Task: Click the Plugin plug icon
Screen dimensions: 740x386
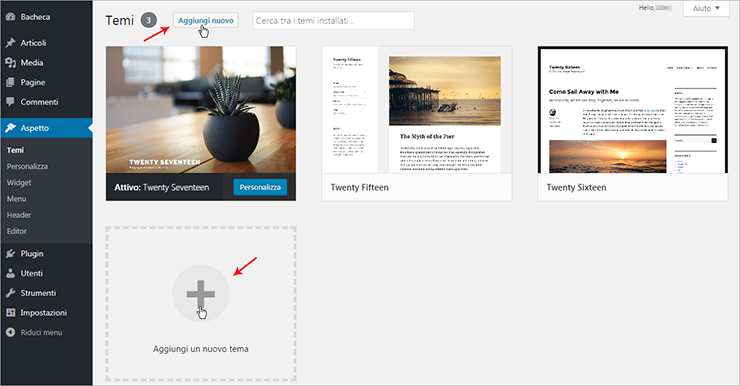Action: (x=10, y=254)
